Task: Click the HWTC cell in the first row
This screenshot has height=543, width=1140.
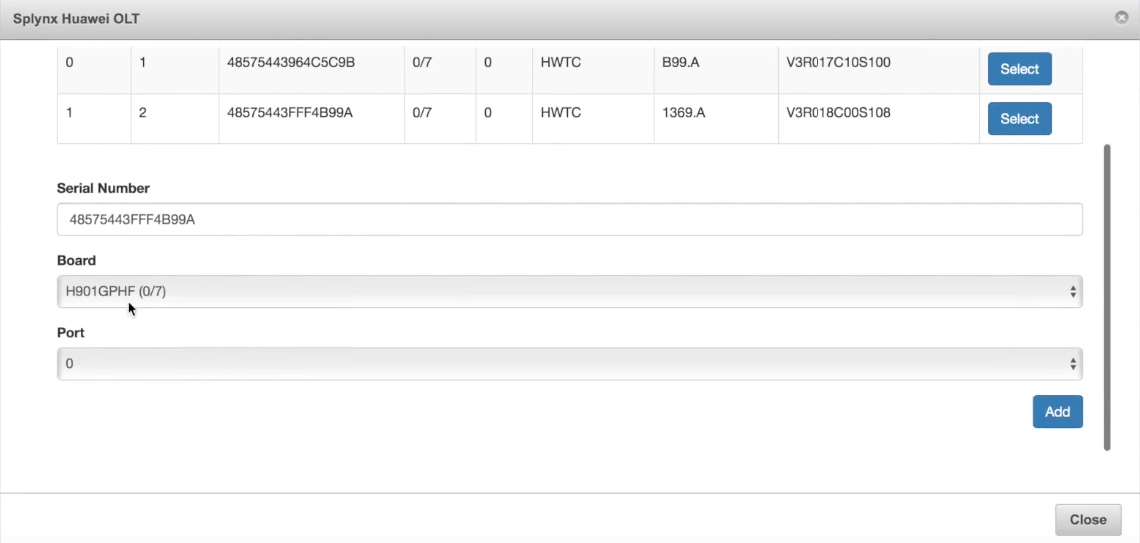Action: pyautogui.click(x=561, y=63)
